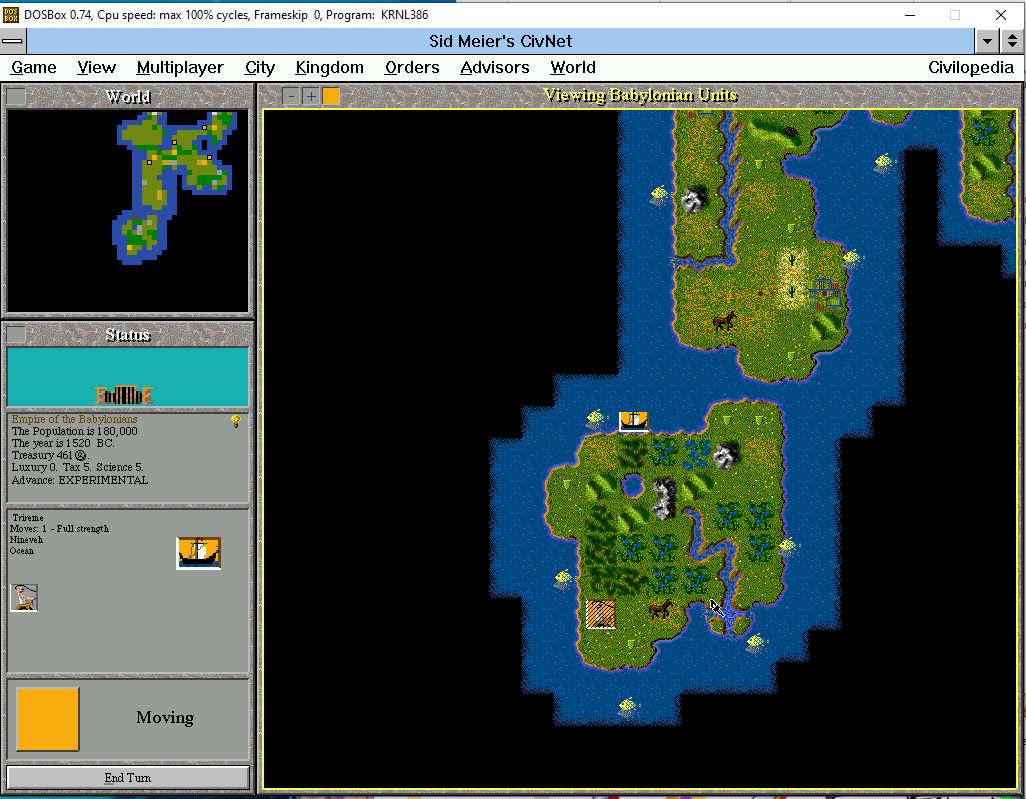Click the fish beside the northern mountain
Image resolution: width=1026 pixels, height=799 pixels.
point(660,194)
